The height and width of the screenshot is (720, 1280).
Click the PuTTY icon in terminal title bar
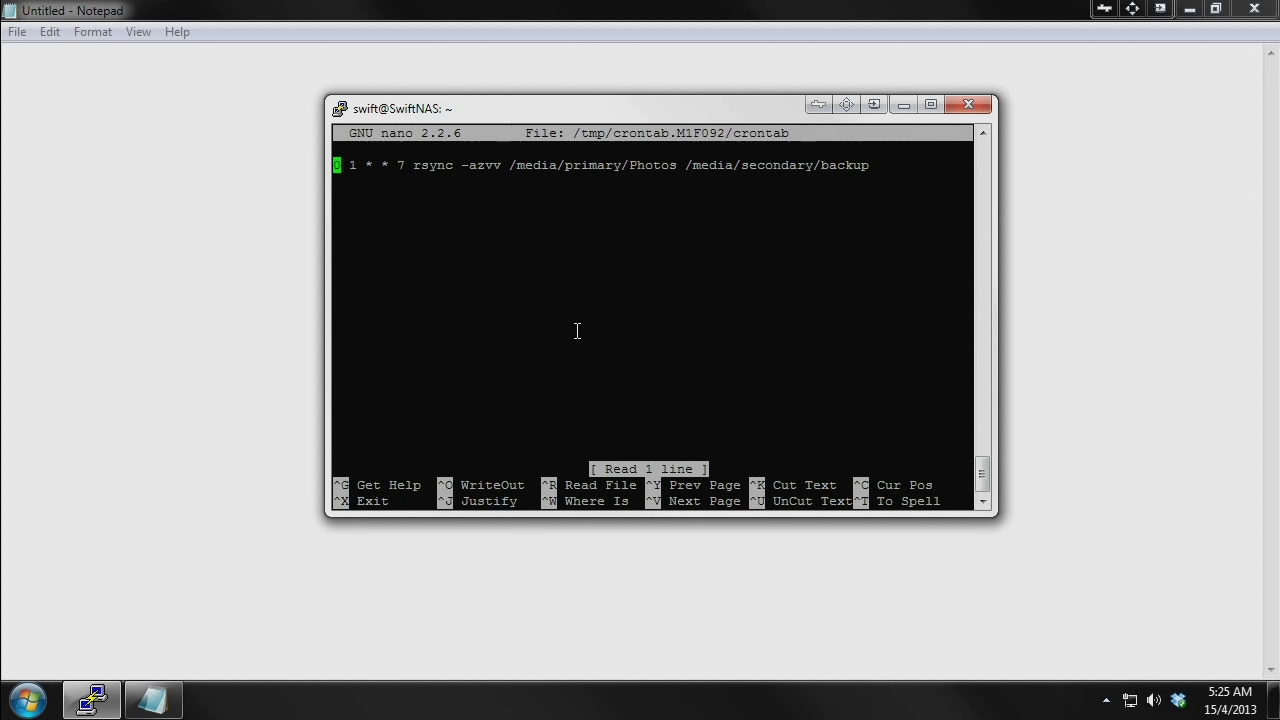tap(340, 108)
